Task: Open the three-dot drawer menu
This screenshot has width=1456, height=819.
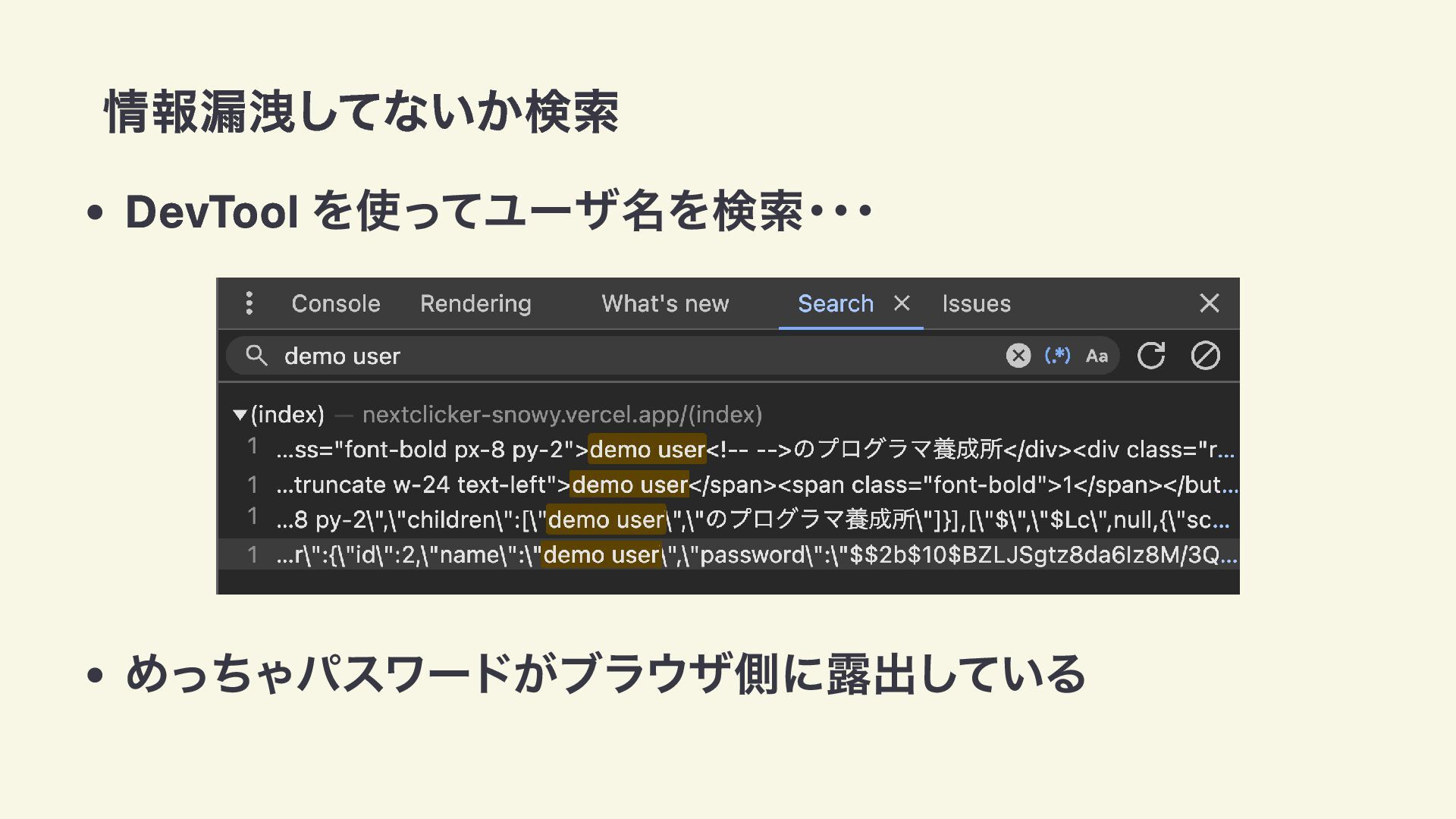Action: (x=249, y=303)
